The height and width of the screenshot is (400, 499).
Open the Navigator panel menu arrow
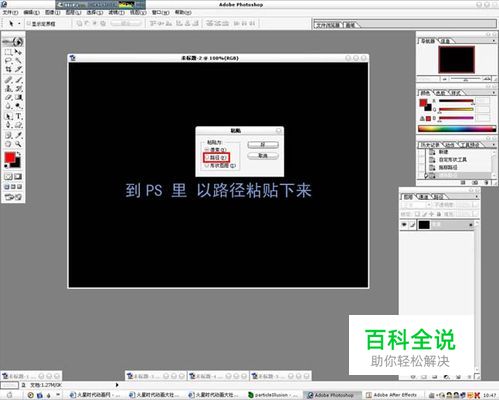click(494, 41)
